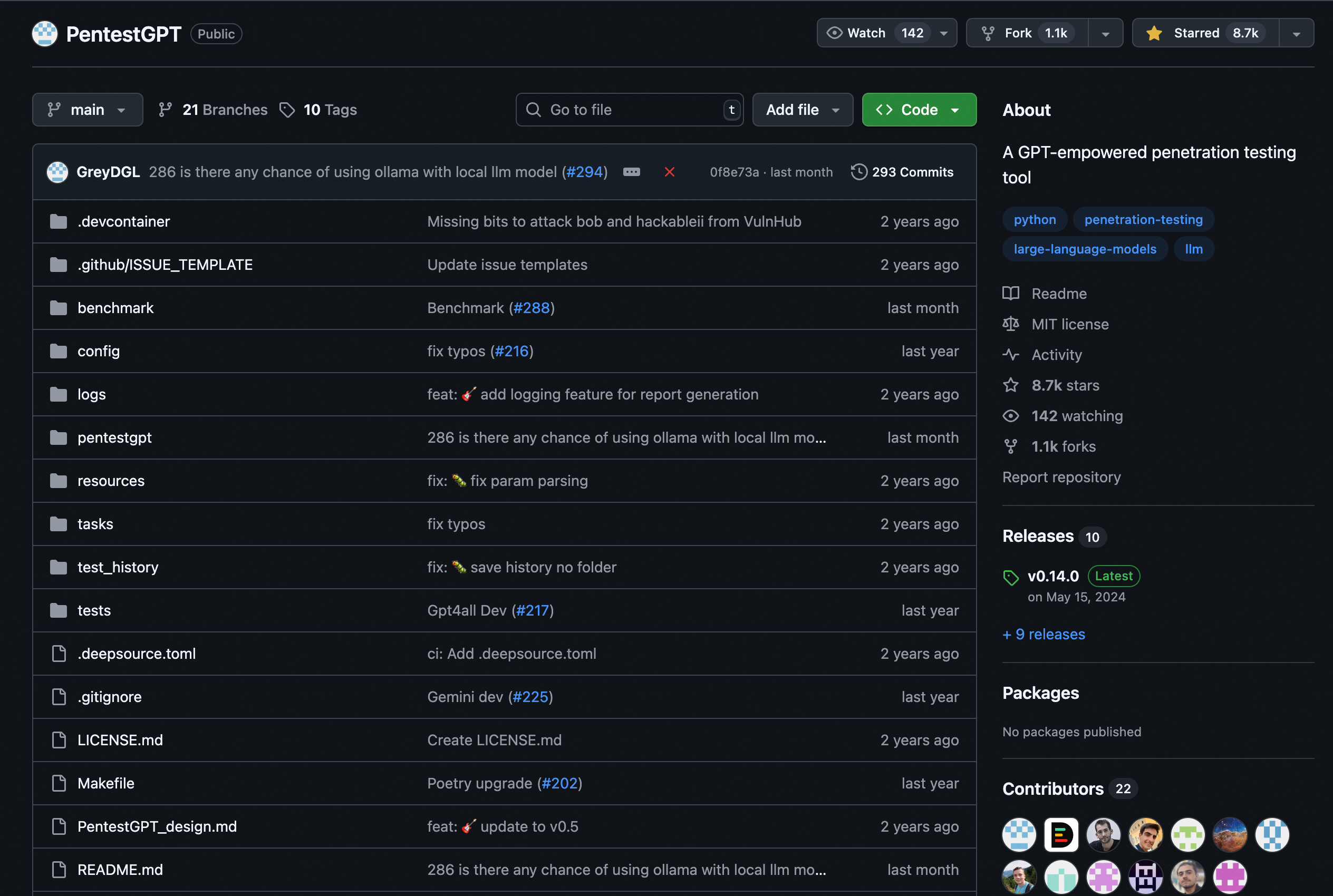Open the main branch dropdown
The image size is (1333, 896).
click(x=88, y=110)
